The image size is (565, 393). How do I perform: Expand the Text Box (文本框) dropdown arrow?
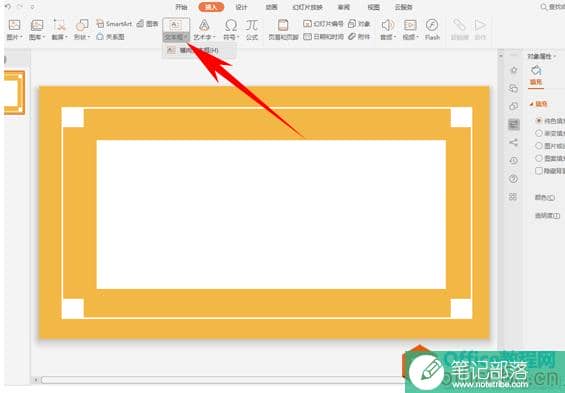tap(186, 37)
